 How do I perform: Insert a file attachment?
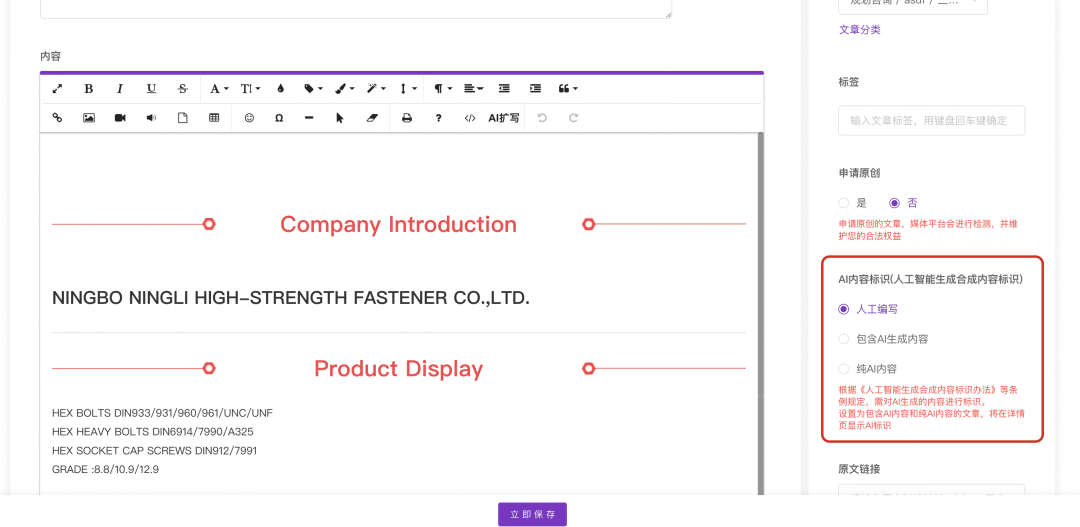point(183,118)
